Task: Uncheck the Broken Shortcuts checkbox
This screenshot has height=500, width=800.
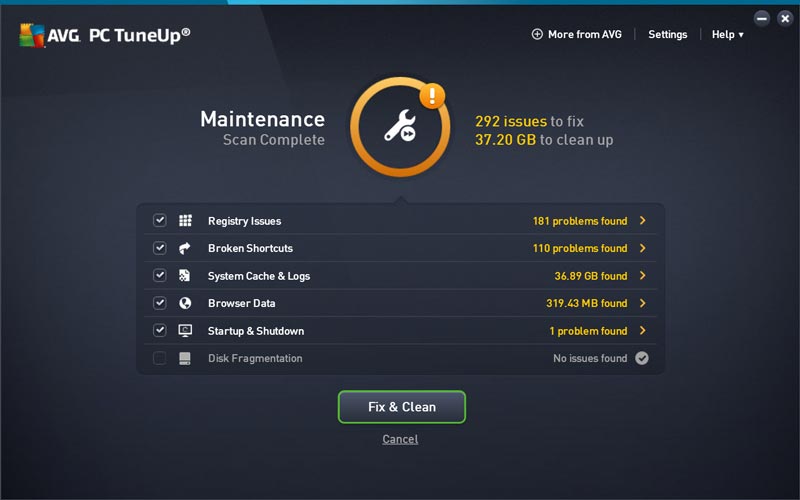Action: [x=160, y=248]
